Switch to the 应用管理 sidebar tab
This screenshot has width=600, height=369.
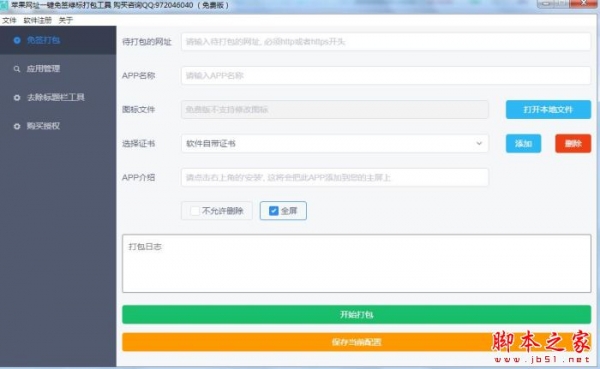click(x=58, y=69)
